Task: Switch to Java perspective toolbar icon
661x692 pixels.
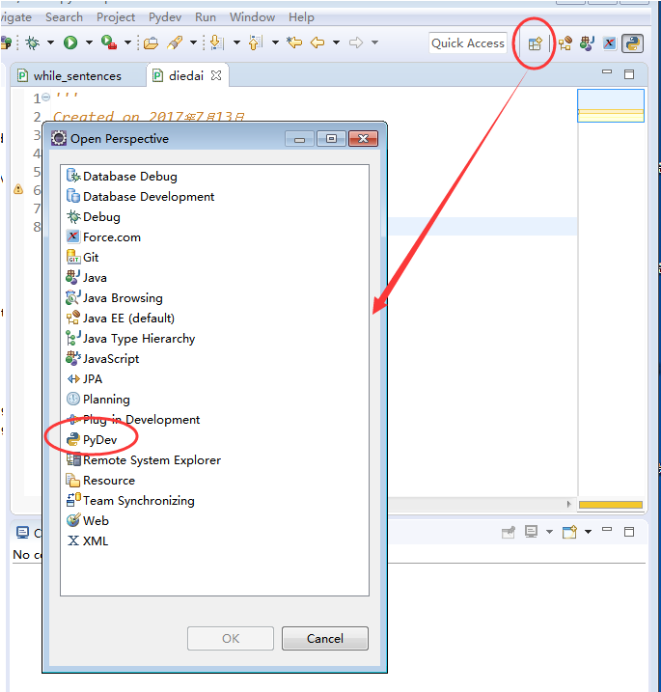Action: [x=587, y=43]
